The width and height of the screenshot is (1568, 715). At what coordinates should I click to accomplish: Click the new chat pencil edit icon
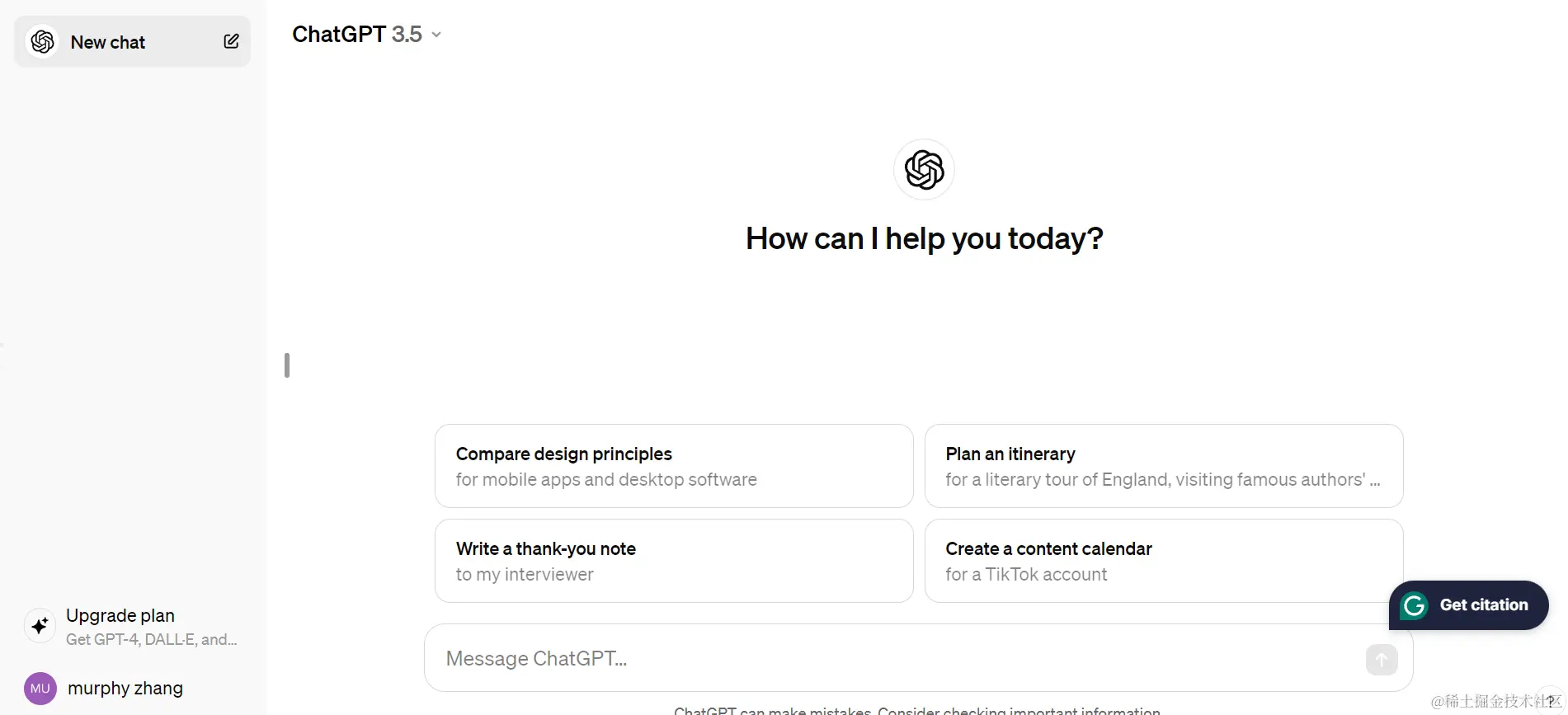click(231, 41)
